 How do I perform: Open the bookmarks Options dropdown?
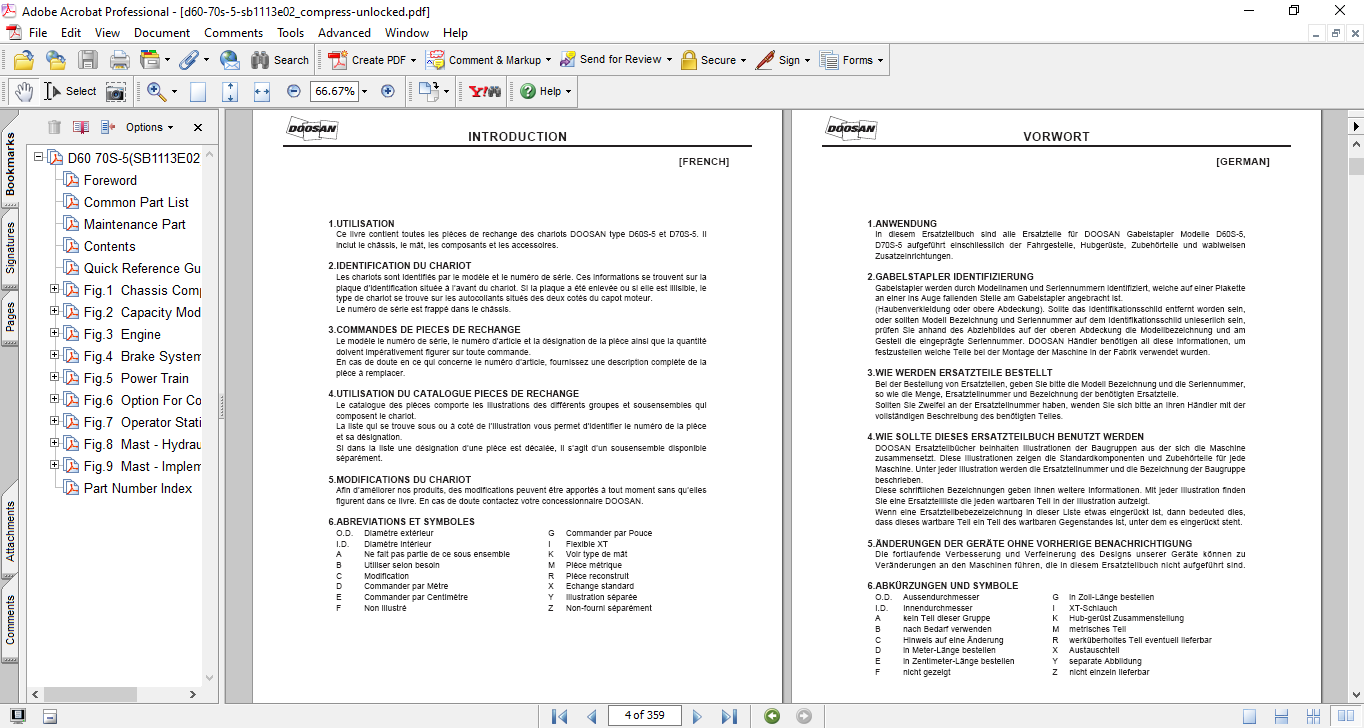149,127
